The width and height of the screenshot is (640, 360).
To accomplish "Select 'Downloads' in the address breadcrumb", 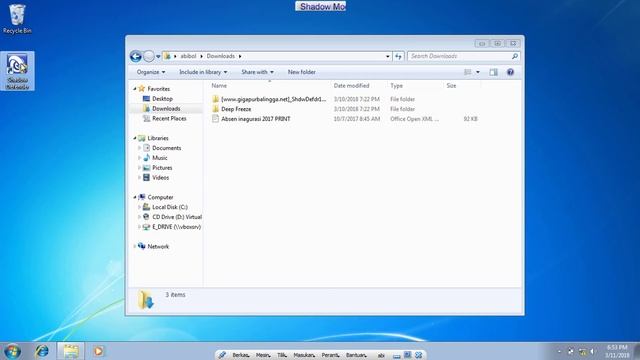I will pos(220,56).
